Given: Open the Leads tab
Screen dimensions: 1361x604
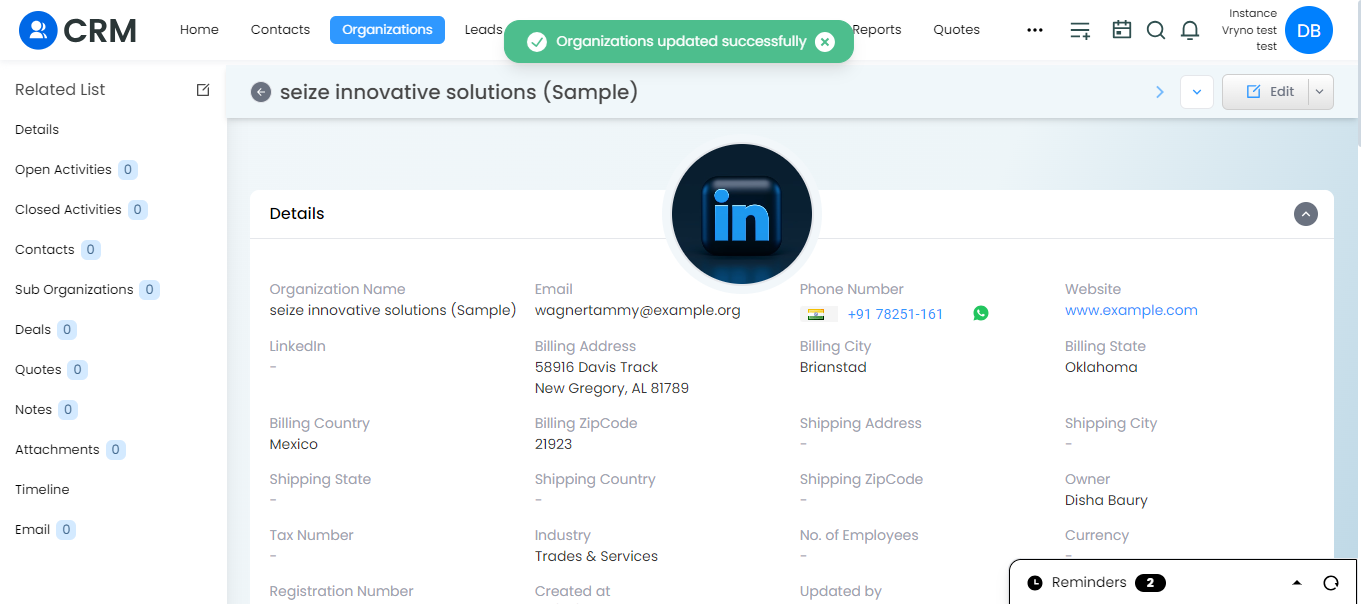Looking at the screenshot, I should (x=483, y=30).
